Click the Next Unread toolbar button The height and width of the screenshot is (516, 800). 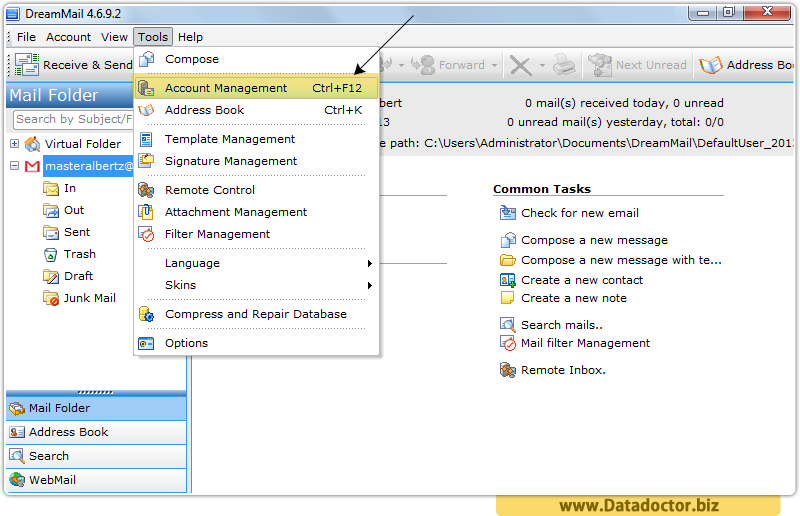pos(637,65)
